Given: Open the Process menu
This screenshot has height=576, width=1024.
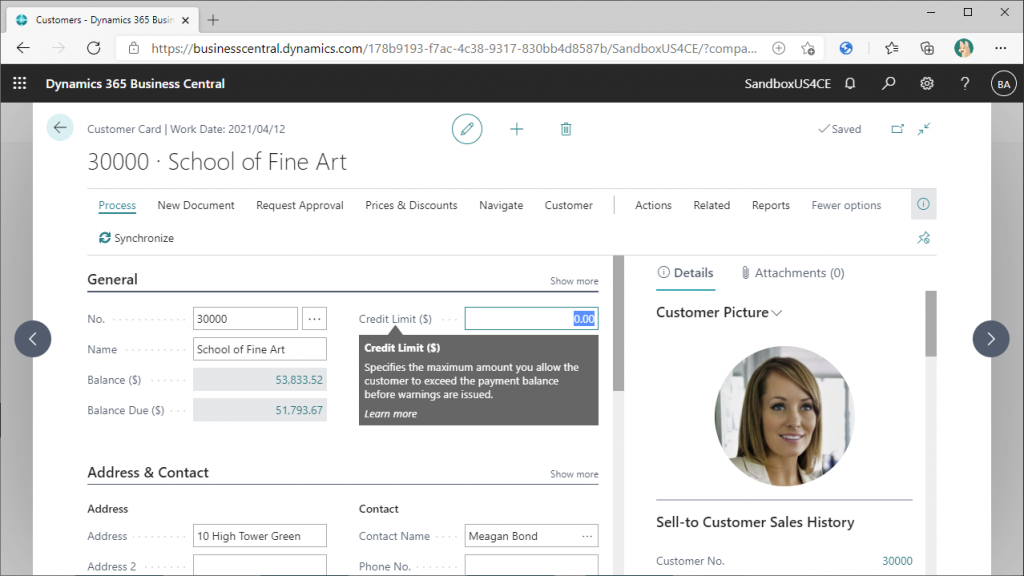Looking at the screenshot, I should coord(117,205).
